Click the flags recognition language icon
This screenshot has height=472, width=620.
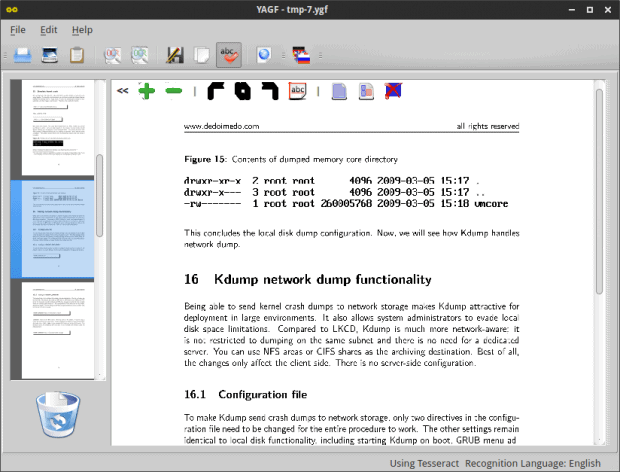tap(301, 55)
